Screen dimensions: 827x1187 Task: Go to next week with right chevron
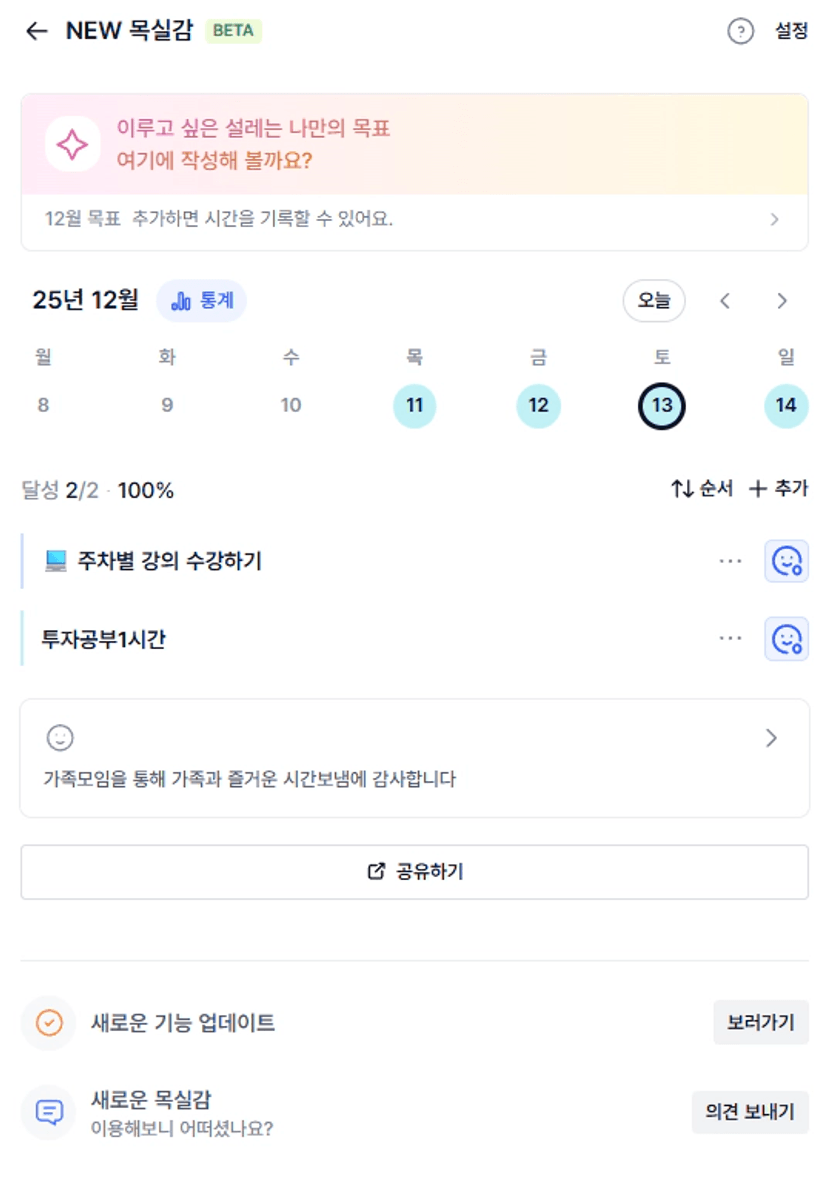click(782, 301)
